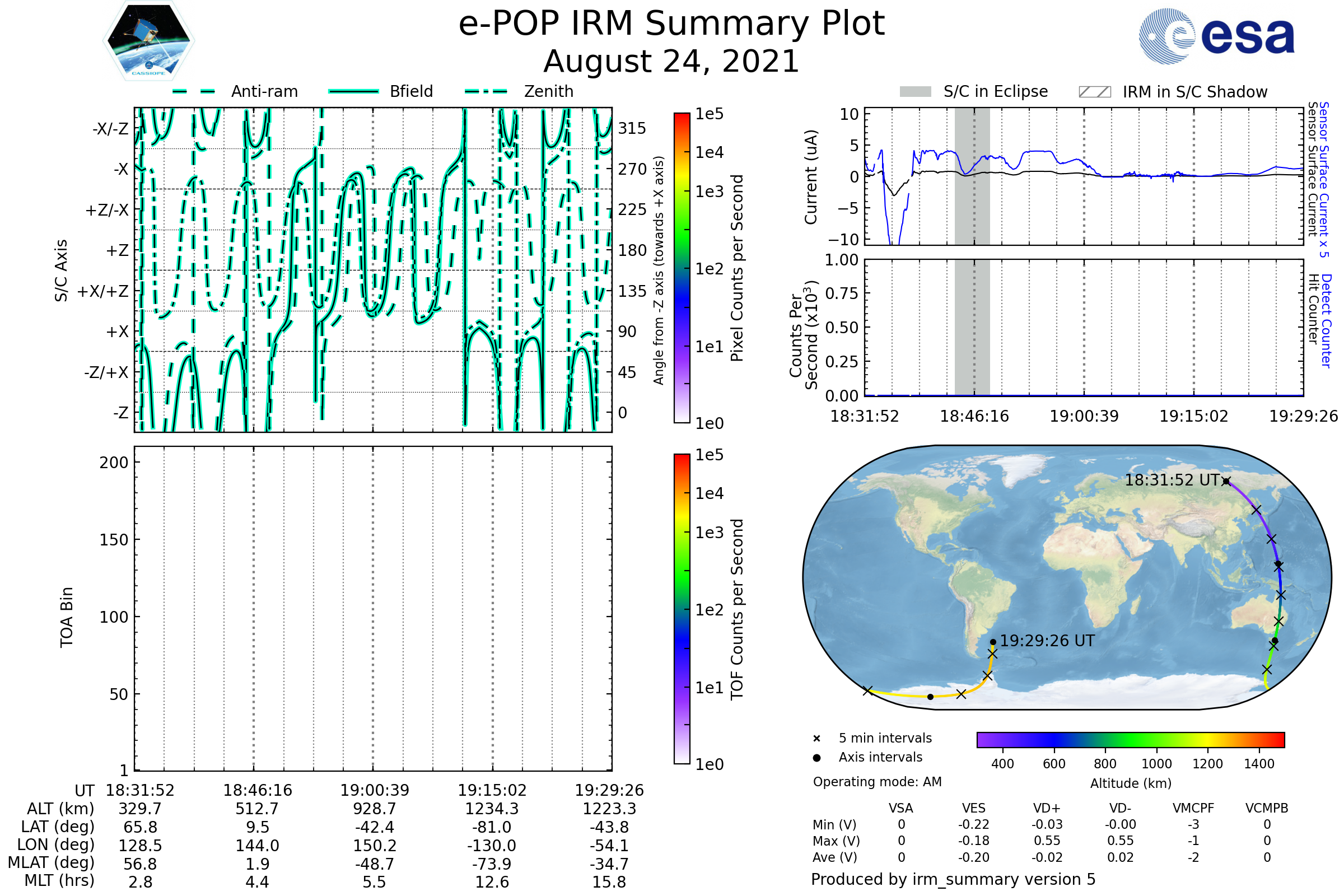Click the Operating mode: AM text

pyautogui.click(x=877, y=782)
